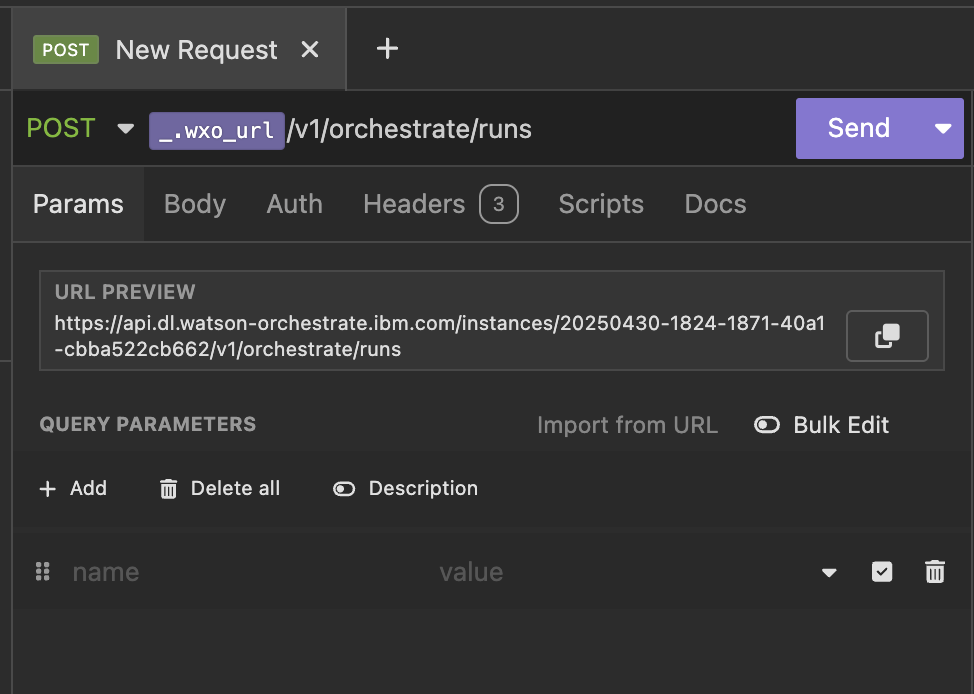
Task: Open the Headers tab
Action: (440, 204)
